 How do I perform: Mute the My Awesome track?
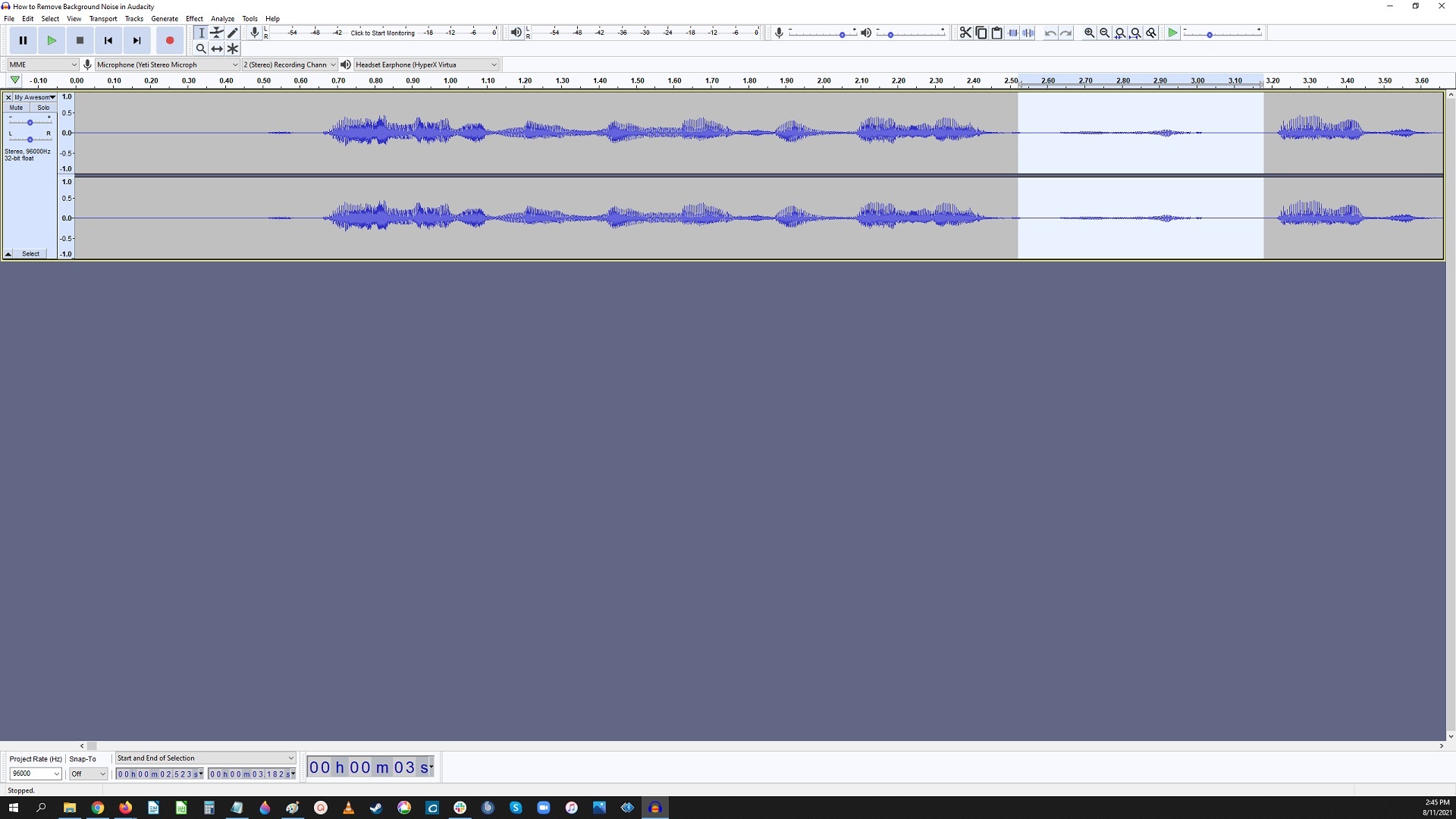15,107
